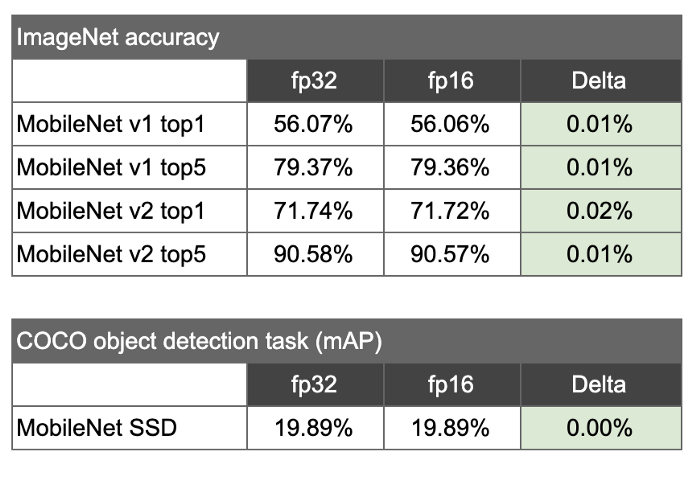This screenshot has width=700, height=484.
Task: Select the 90.57% cell
Action: (450, 254)
